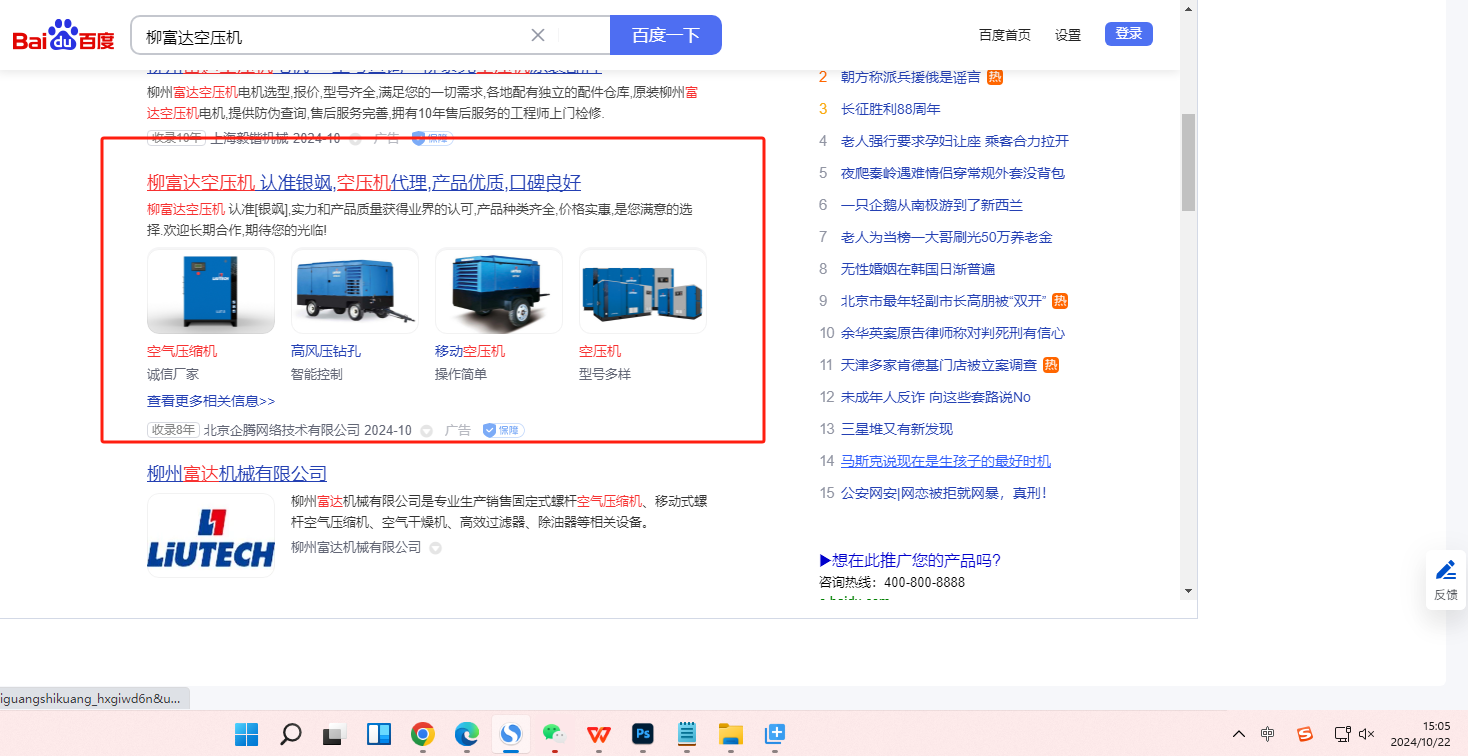This screenshot has width=1468, height=756.
Task: Open the ad titled 柳富达空压机 认准银飒
Action: [364, 182]
